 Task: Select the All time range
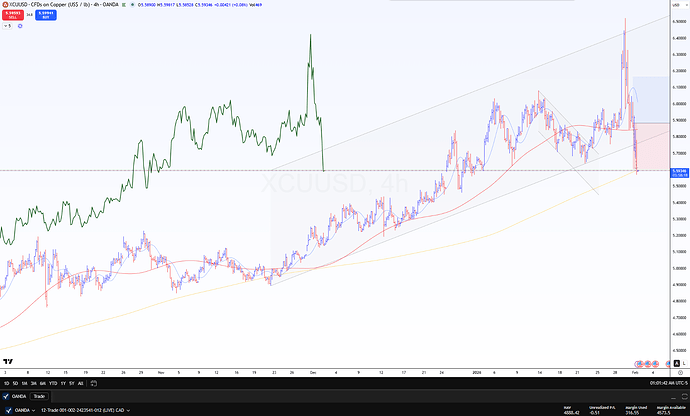coord(81,383)
